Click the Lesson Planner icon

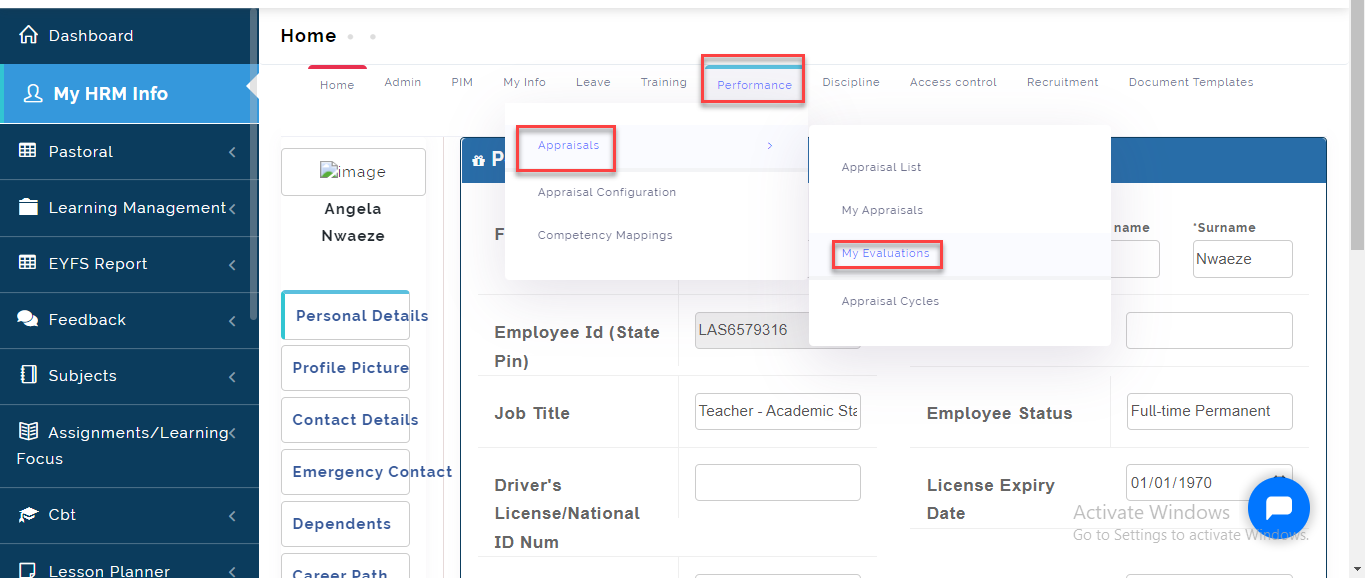28,571
